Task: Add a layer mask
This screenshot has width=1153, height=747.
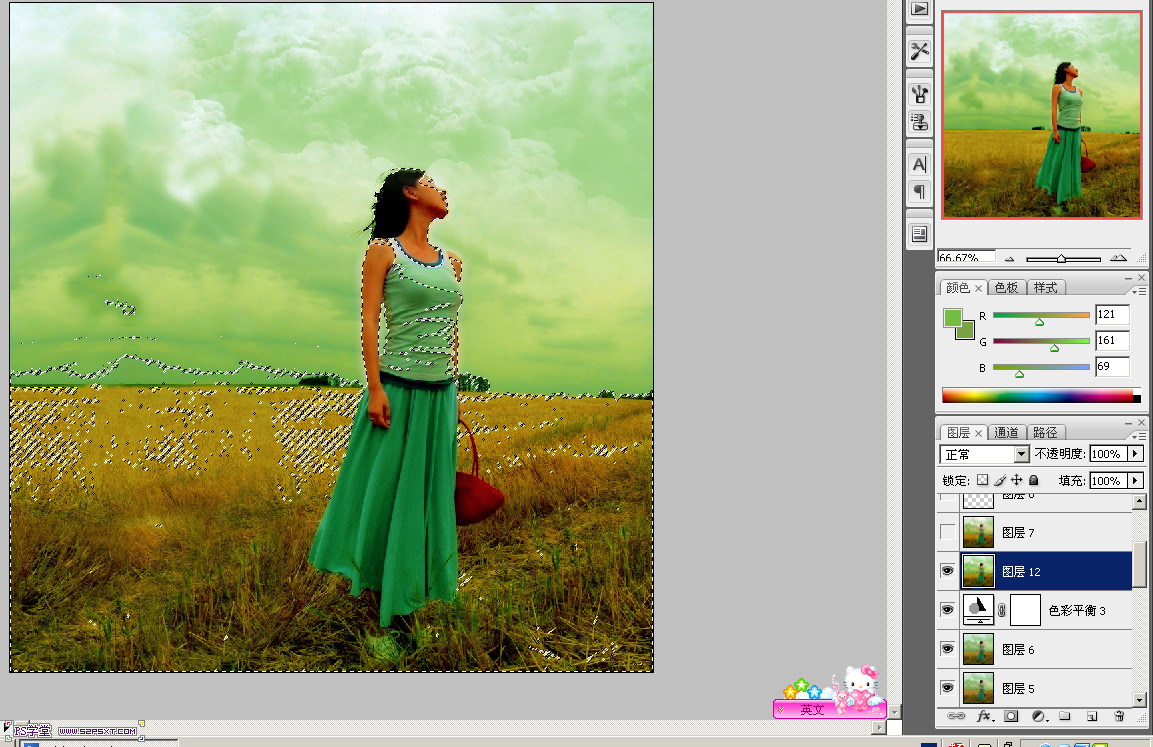Action: point(1011,716)
